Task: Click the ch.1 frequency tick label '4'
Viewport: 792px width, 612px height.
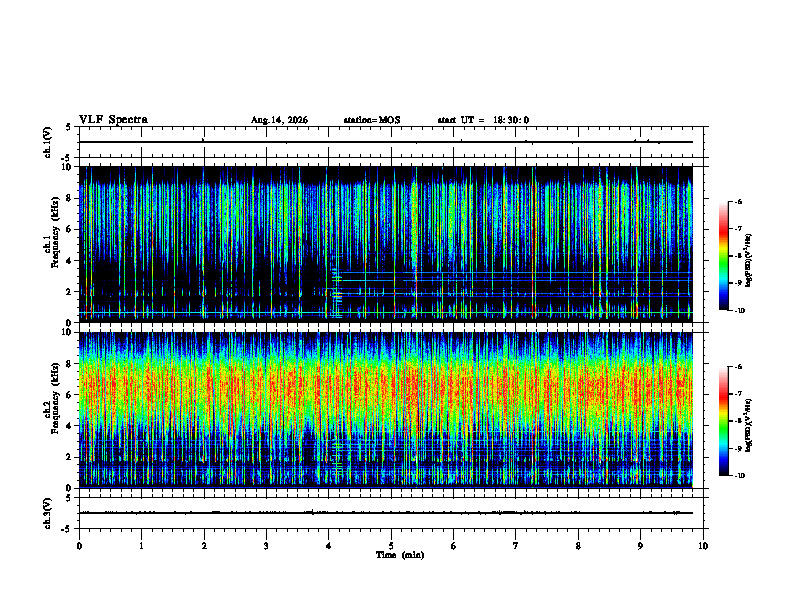Action: pyautogui.click(x=70, y=261)
